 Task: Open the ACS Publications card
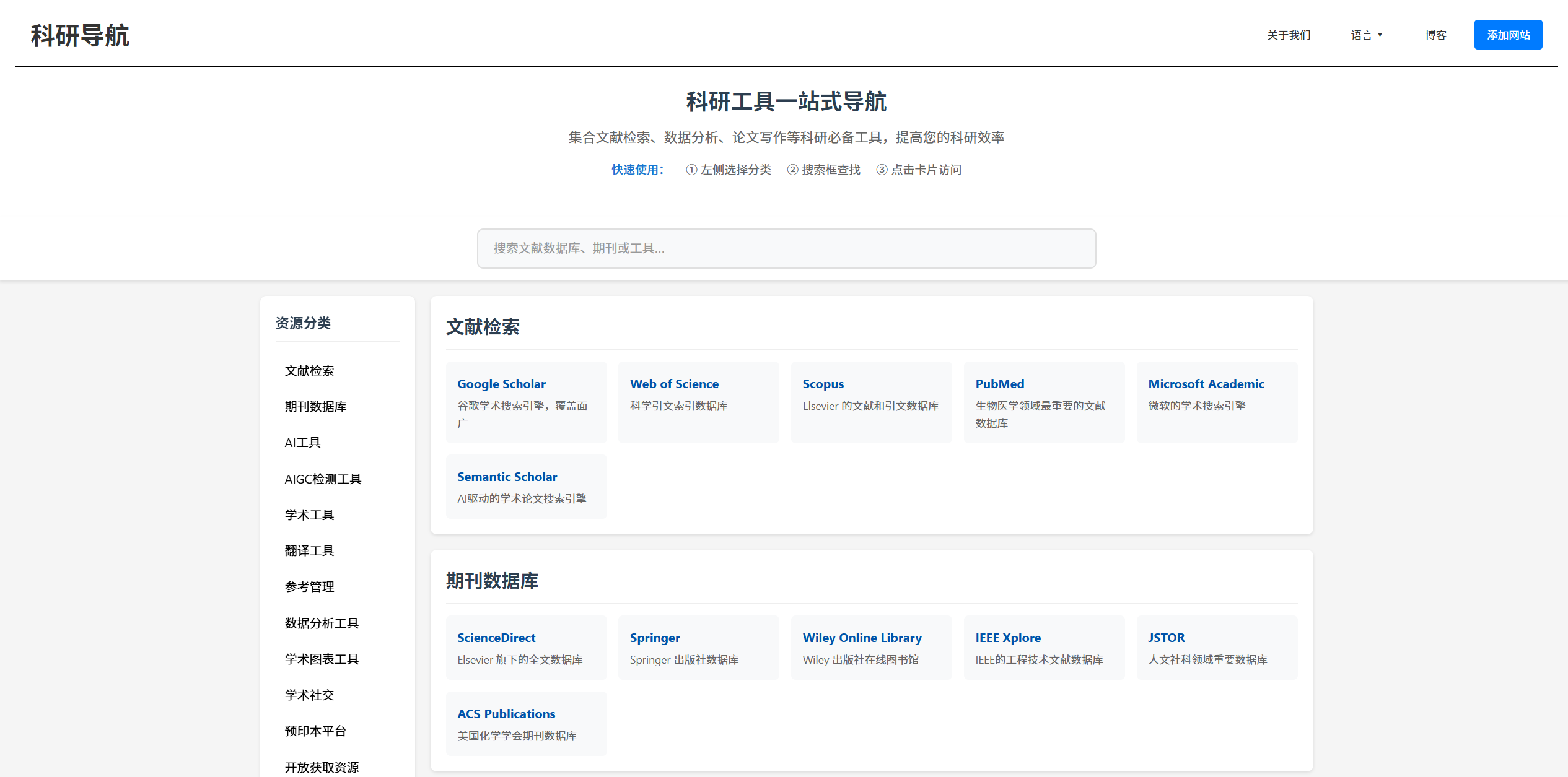click(x=526, y=723)
